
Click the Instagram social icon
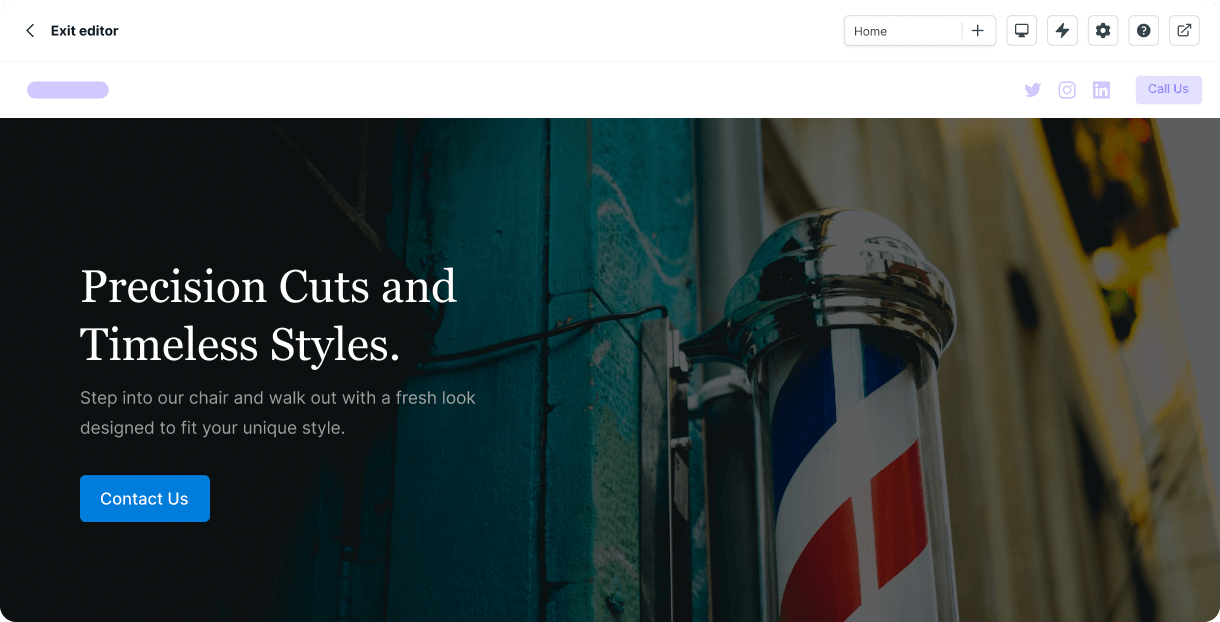[x=1067, y=90]
